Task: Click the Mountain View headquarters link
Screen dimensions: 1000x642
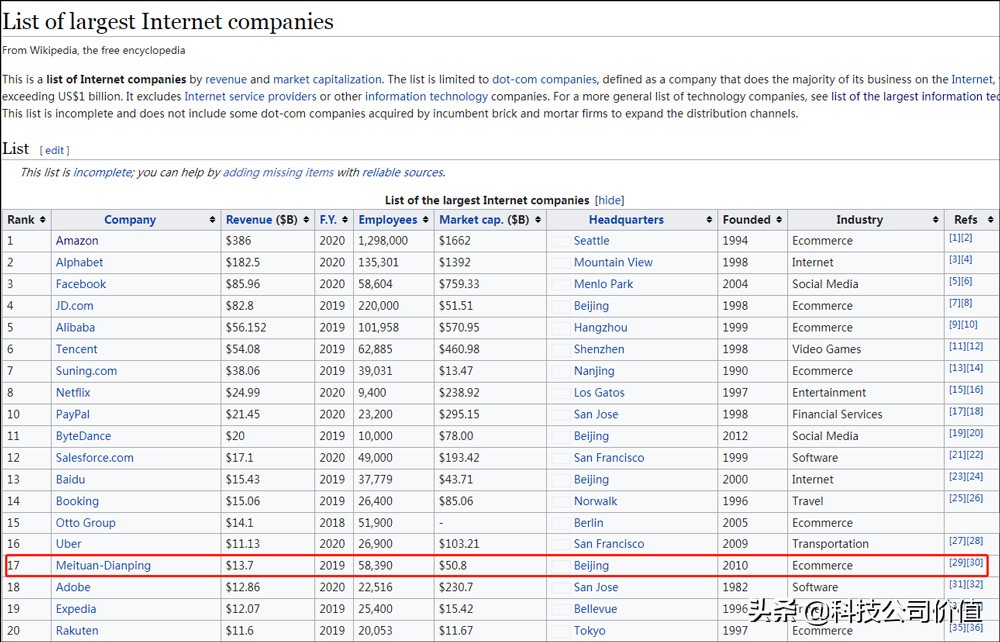Action: pyautogui.click(x=613, y=263)
